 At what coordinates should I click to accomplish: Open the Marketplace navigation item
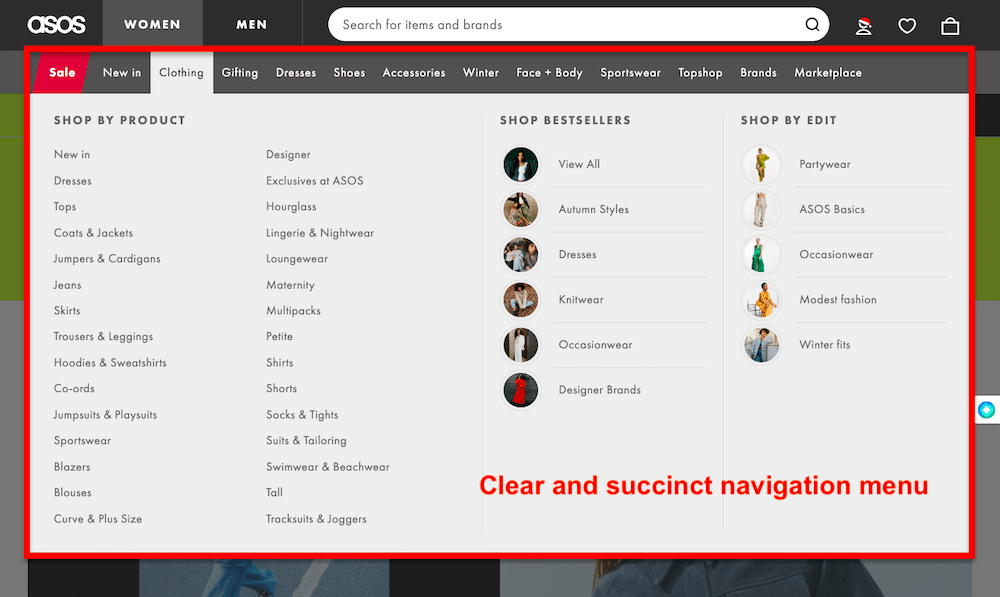(828, 73)
